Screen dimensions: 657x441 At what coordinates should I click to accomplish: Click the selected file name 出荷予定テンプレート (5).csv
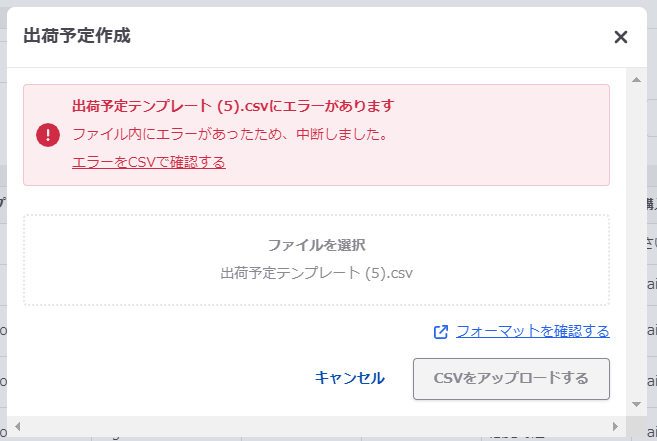click(x=316, y=272)
